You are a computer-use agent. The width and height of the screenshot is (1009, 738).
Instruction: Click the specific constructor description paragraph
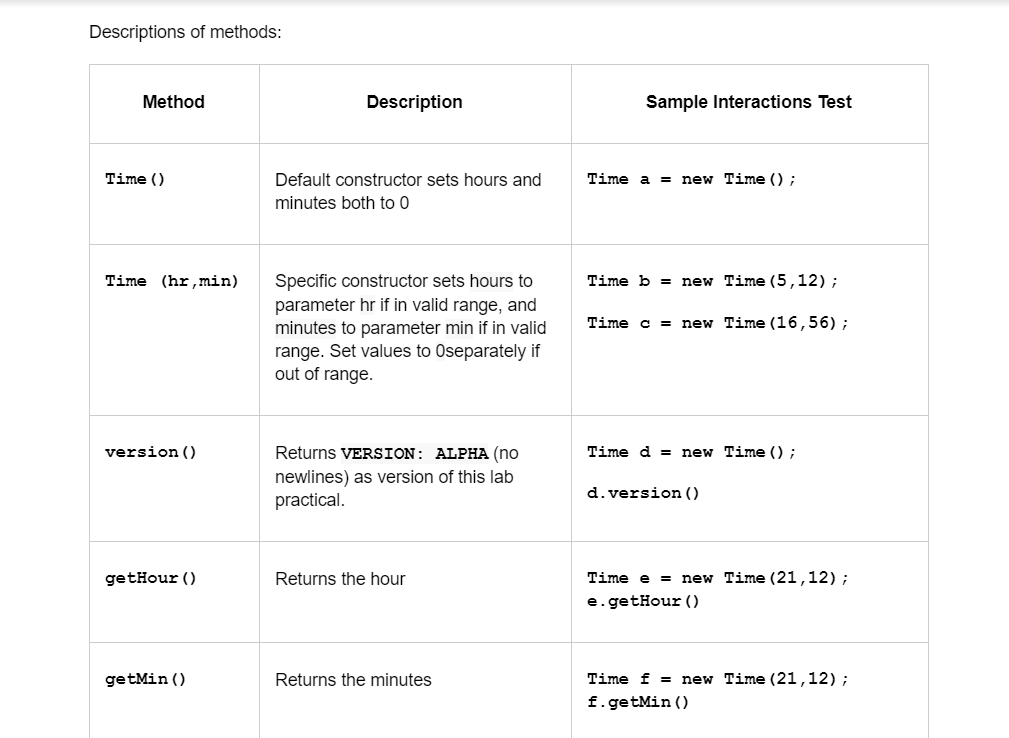(410, 327)
